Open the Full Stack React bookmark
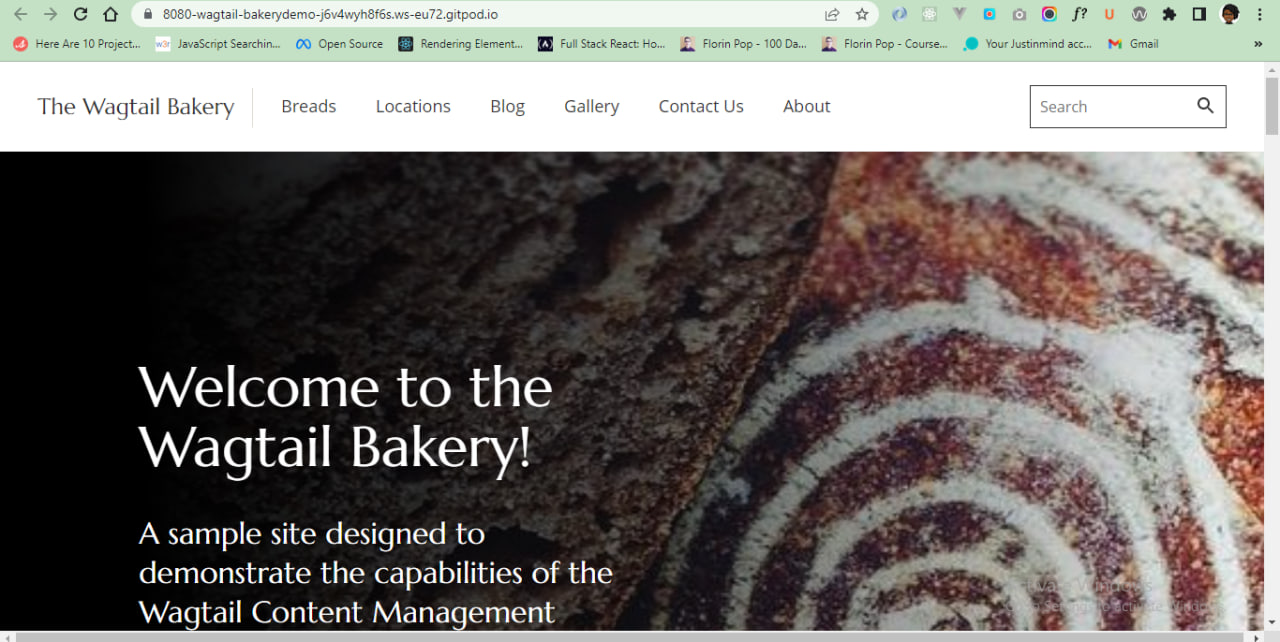The width and height of the screenshot is (1280, 642). [601, 44]
